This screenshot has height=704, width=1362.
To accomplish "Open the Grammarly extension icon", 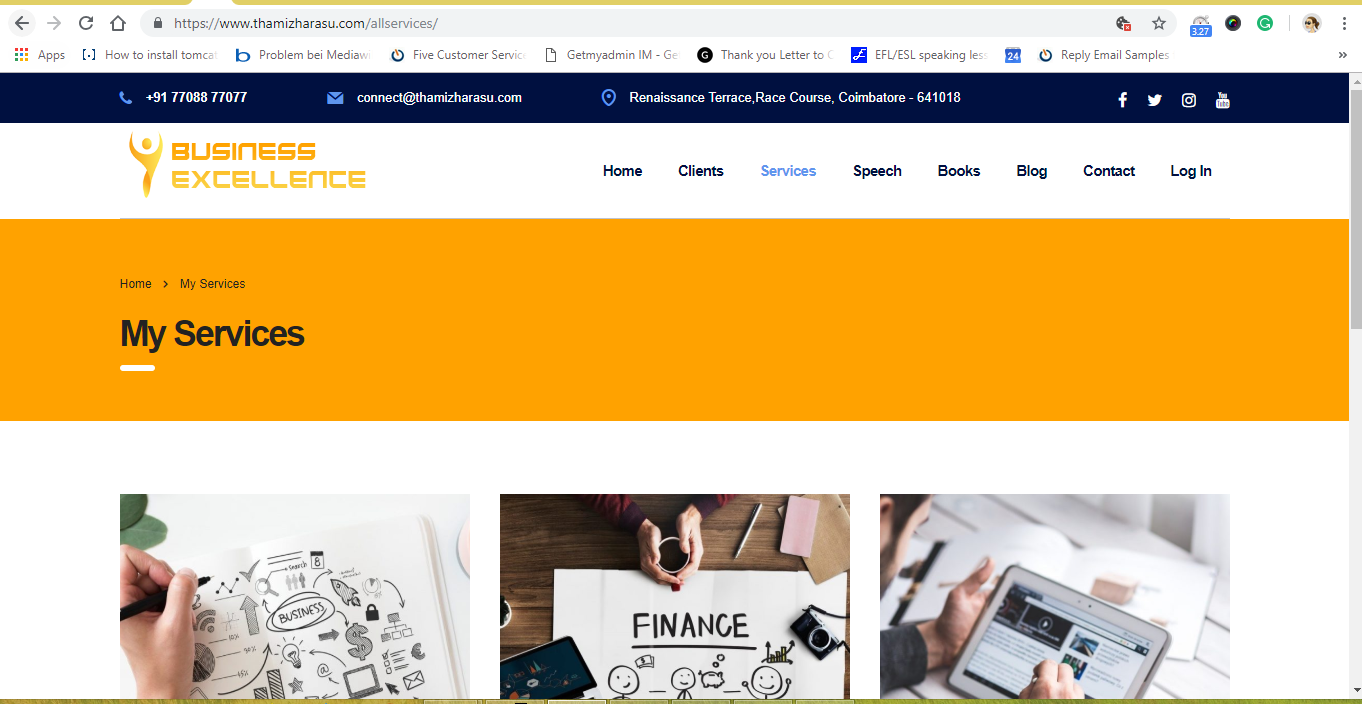I will [1265, 23].
